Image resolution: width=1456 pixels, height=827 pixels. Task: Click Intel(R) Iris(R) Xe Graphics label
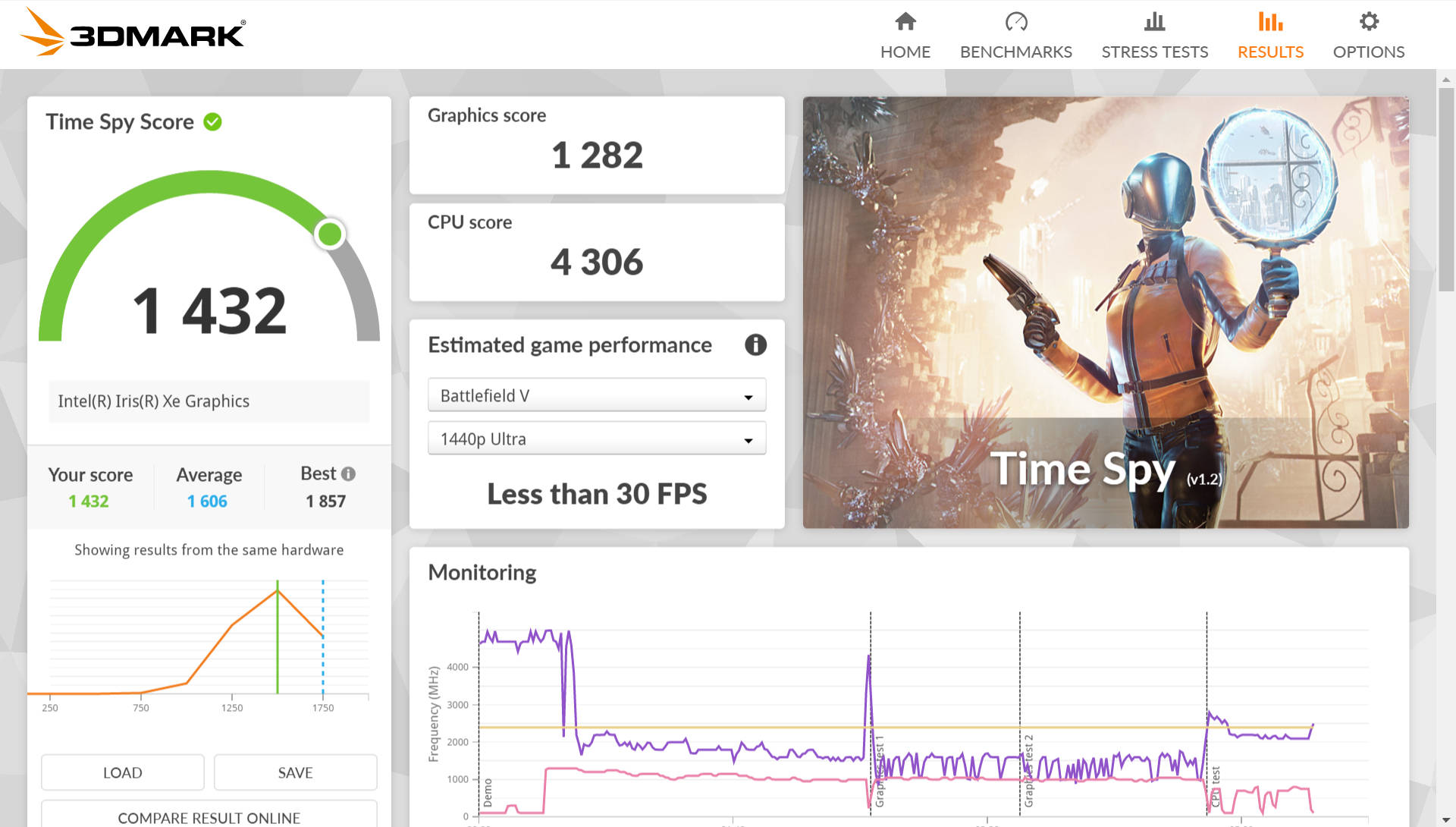[x=153, y=401]
